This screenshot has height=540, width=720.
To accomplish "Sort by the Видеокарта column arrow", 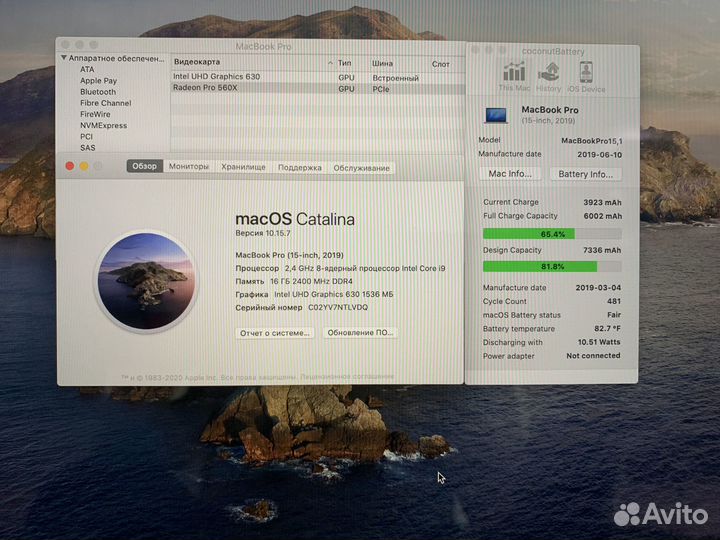I will pos(331,63).
